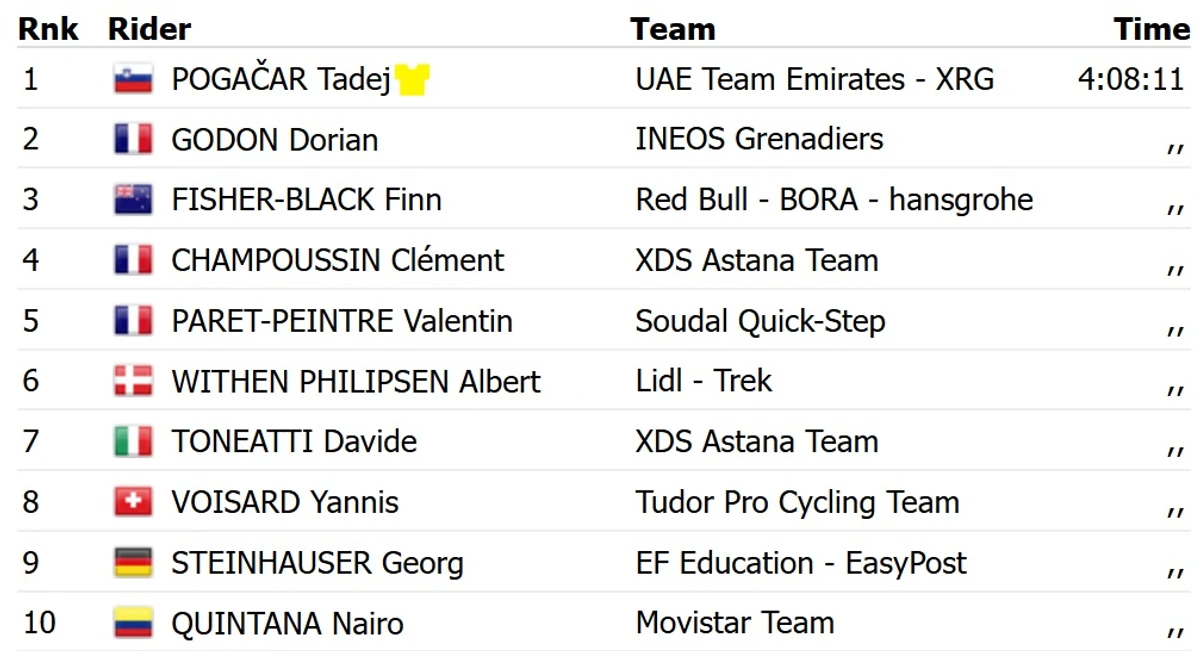This screenshot has width=1200, height=651.
Task: Click the New Zealand flag icon
Action: coord(133,200)
